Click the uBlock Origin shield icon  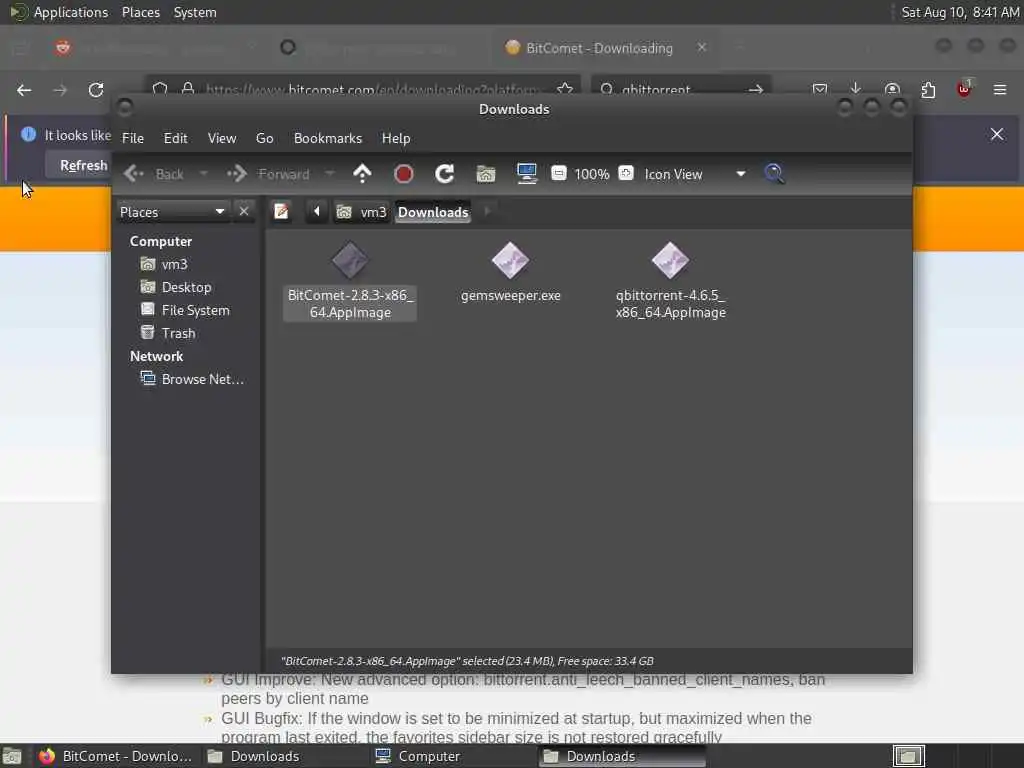point(964,89)
